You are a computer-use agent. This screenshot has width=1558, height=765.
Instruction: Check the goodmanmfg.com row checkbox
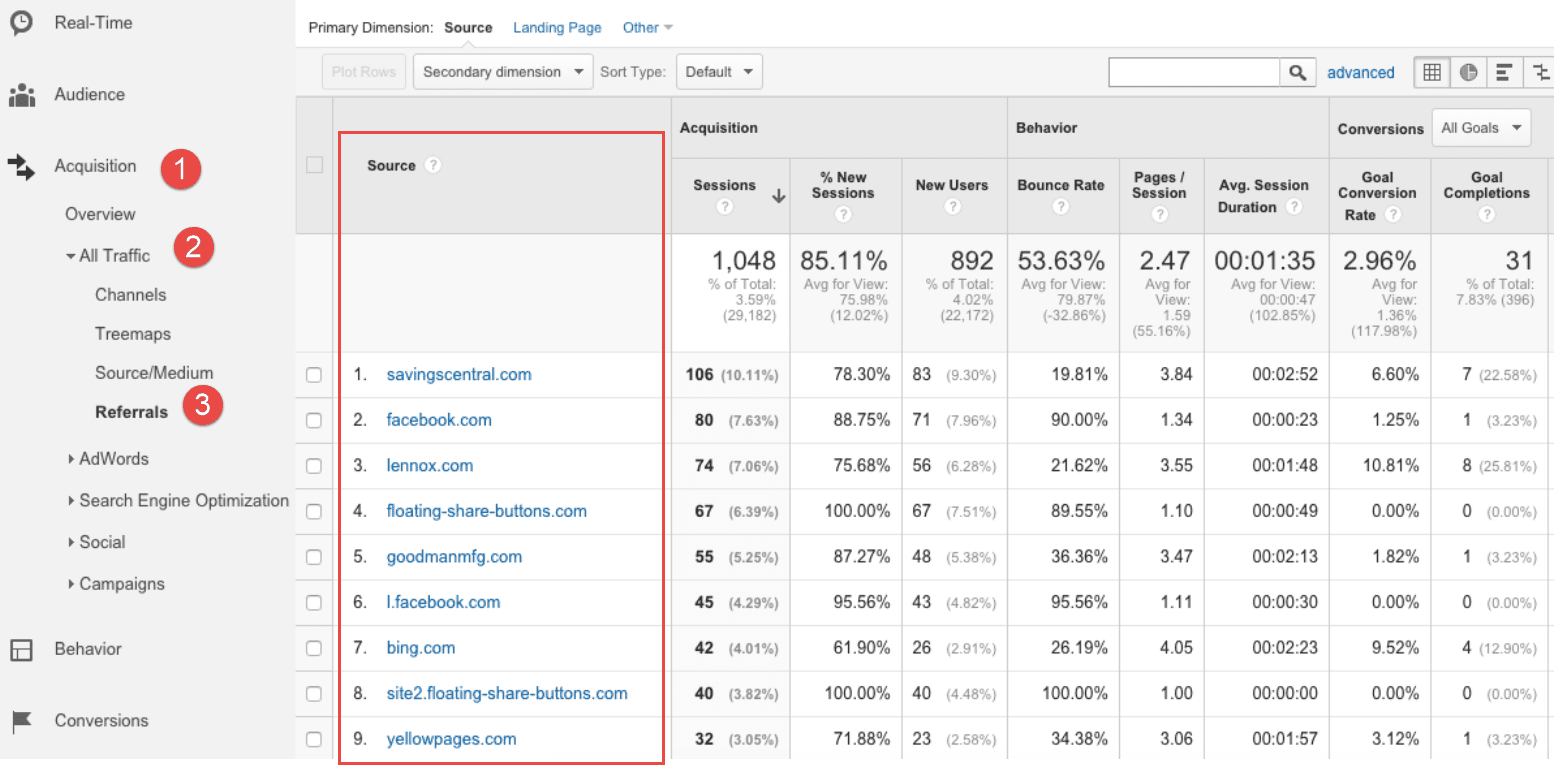[314, 557]
